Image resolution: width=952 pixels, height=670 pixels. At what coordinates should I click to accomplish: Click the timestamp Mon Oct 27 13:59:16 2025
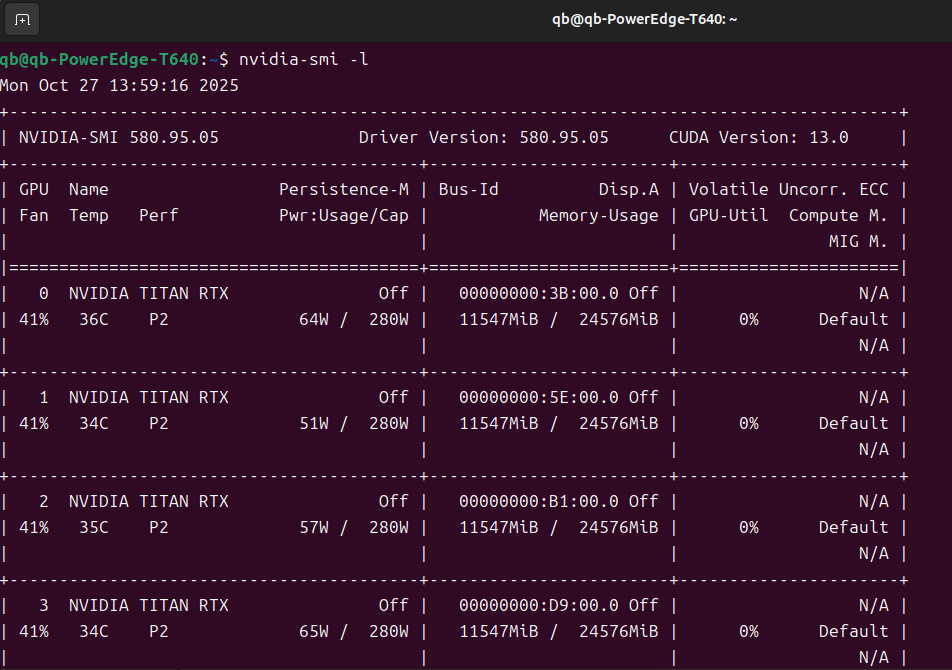coord(120,86)
